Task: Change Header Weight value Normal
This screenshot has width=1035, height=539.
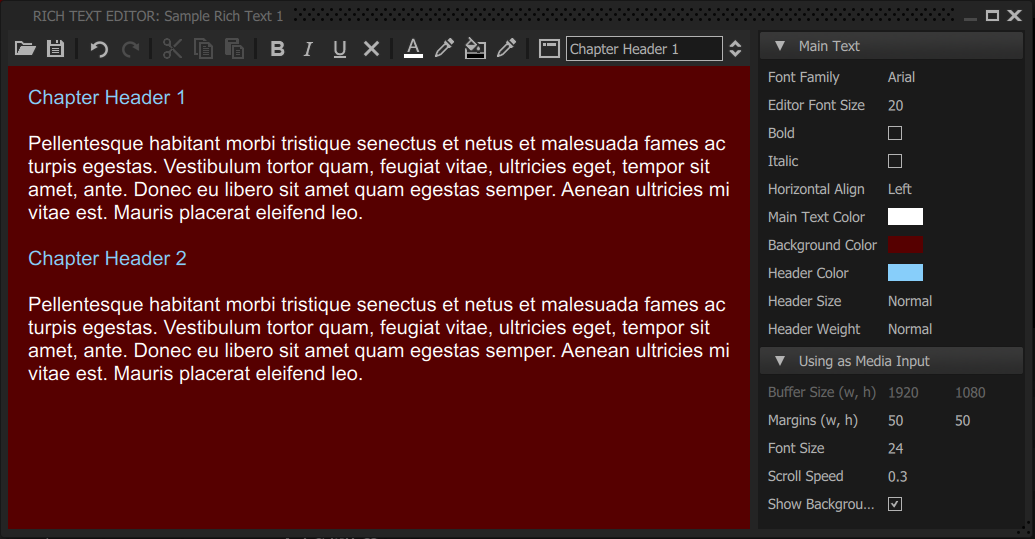Action: click(x=910, y=329)
